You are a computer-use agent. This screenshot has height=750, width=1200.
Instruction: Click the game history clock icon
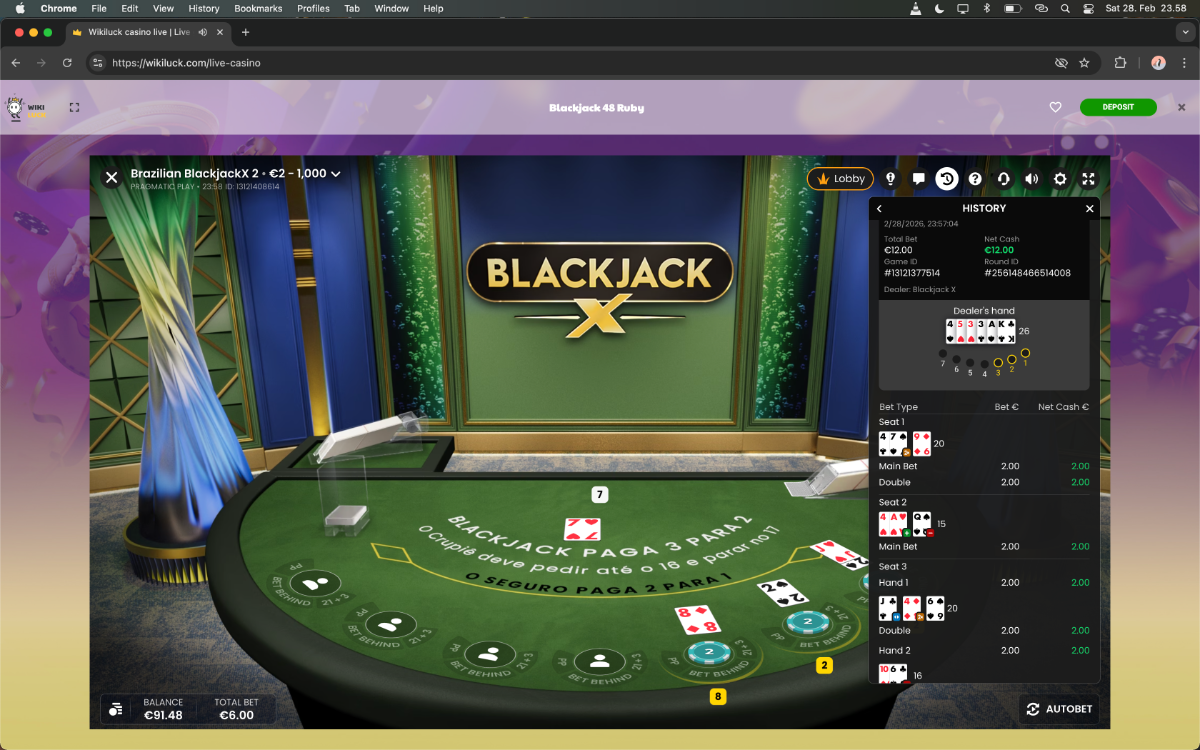pyautogui.click(x=946, y=179)
